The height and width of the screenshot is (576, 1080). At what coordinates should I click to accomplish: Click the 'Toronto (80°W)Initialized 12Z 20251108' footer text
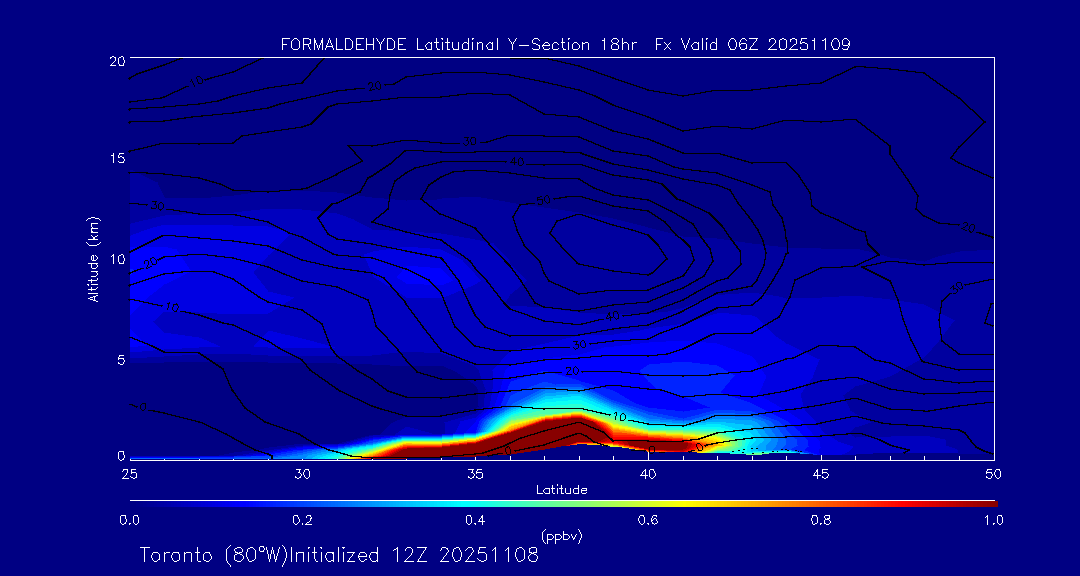(x=340, y=555)
